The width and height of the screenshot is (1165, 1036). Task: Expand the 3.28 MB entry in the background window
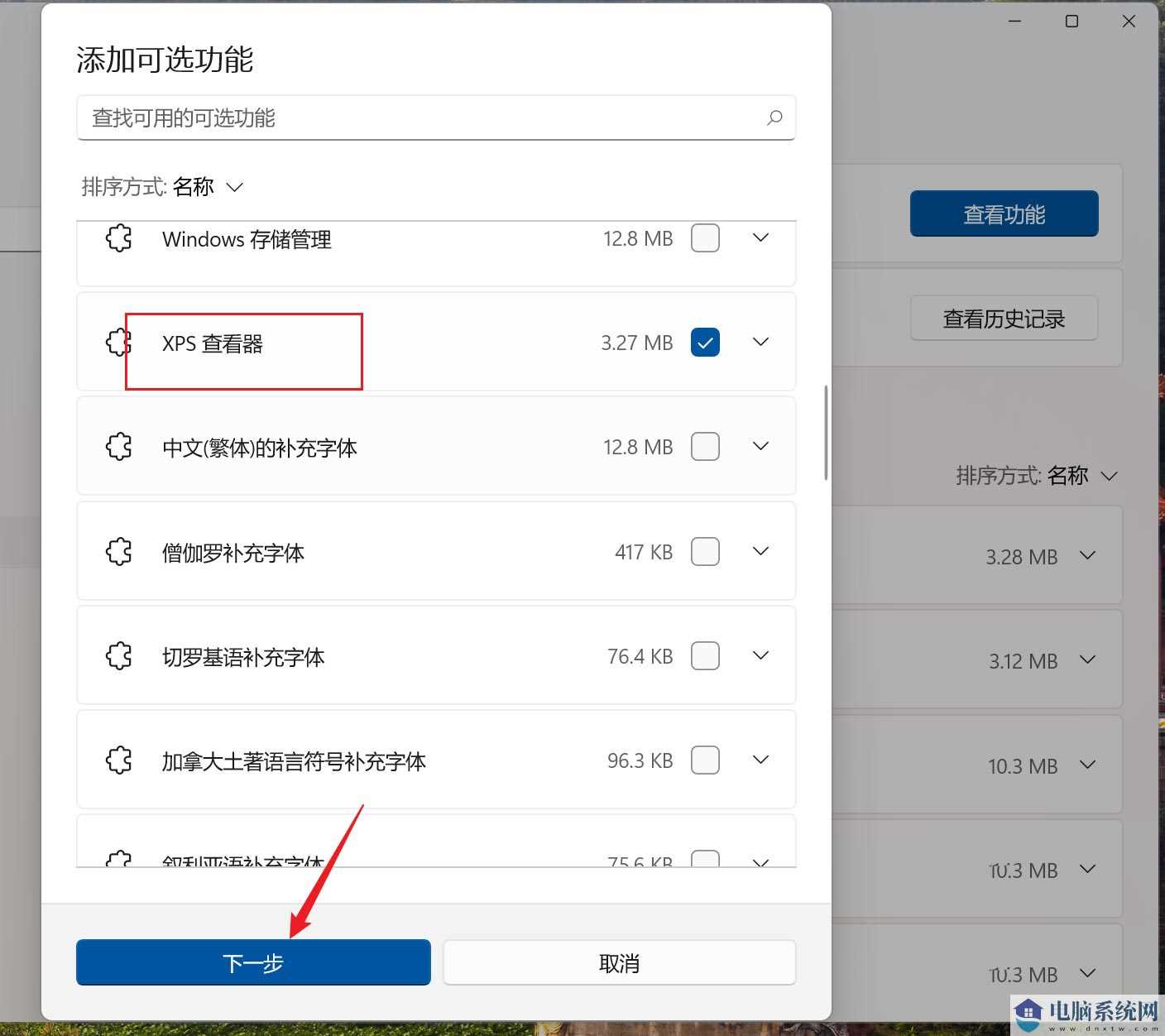pos(1088,555)
